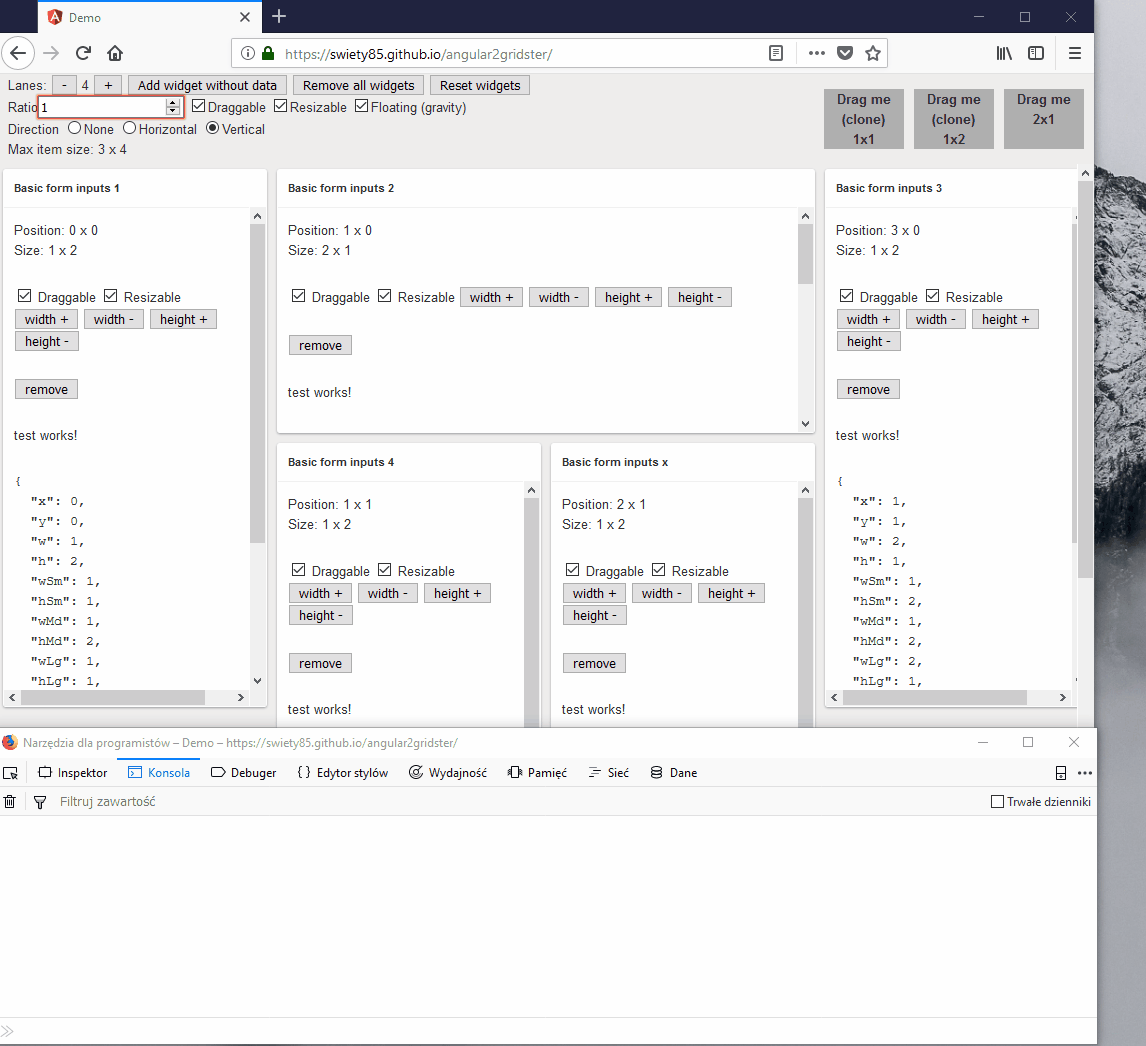Open the browser home page icon
This screenshot has height=1046, width=1146.
click(115, 53)
